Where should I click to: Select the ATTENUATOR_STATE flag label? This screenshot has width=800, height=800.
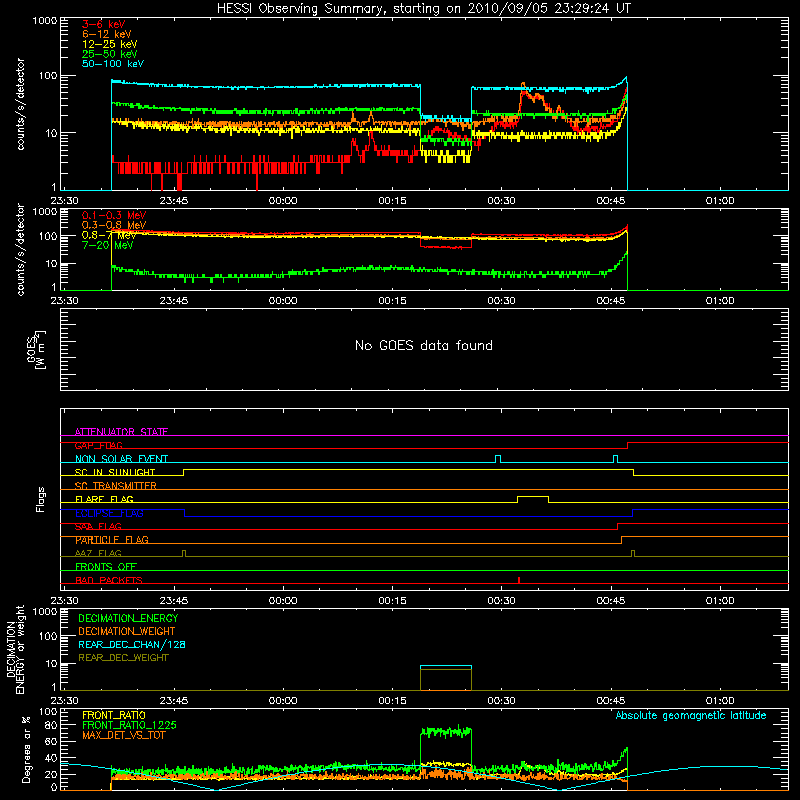[x=121, y=432]
